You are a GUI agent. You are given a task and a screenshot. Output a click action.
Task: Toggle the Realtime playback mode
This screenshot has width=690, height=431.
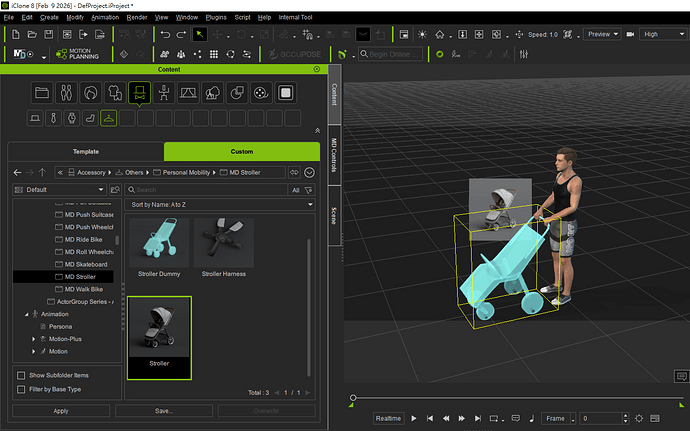coord(388,418)
